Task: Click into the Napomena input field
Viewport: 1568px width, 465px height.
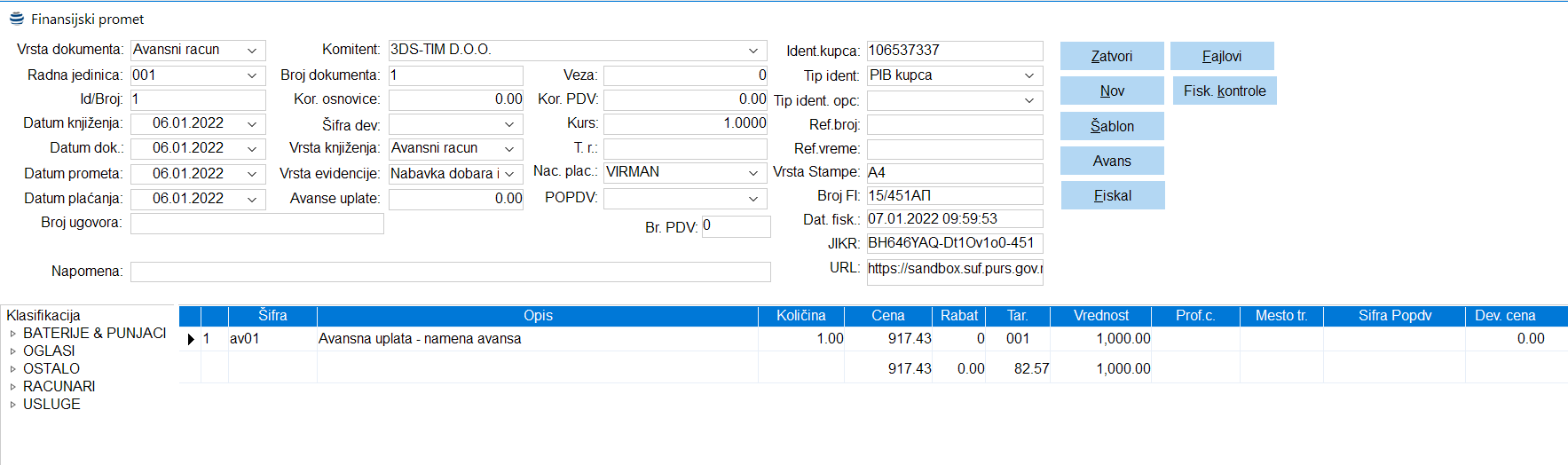Action: coord(450,272)
